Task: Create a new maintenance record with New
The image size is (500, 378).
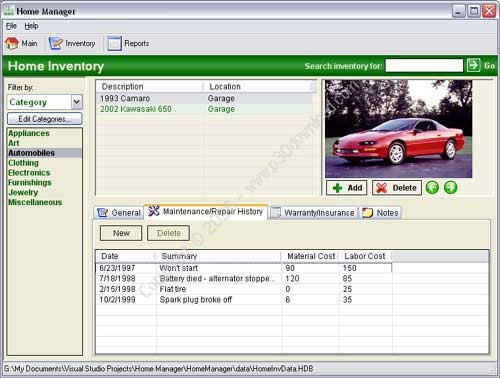Action: point(121,233)
